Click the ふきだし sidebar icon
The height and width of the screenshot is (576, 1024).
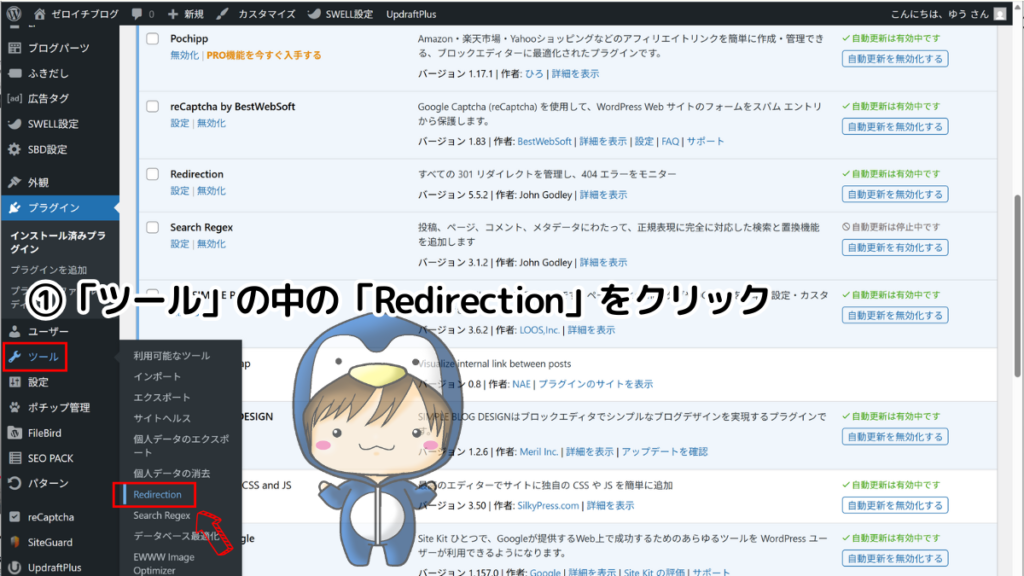pyautogui.click(x=14, y=73)
